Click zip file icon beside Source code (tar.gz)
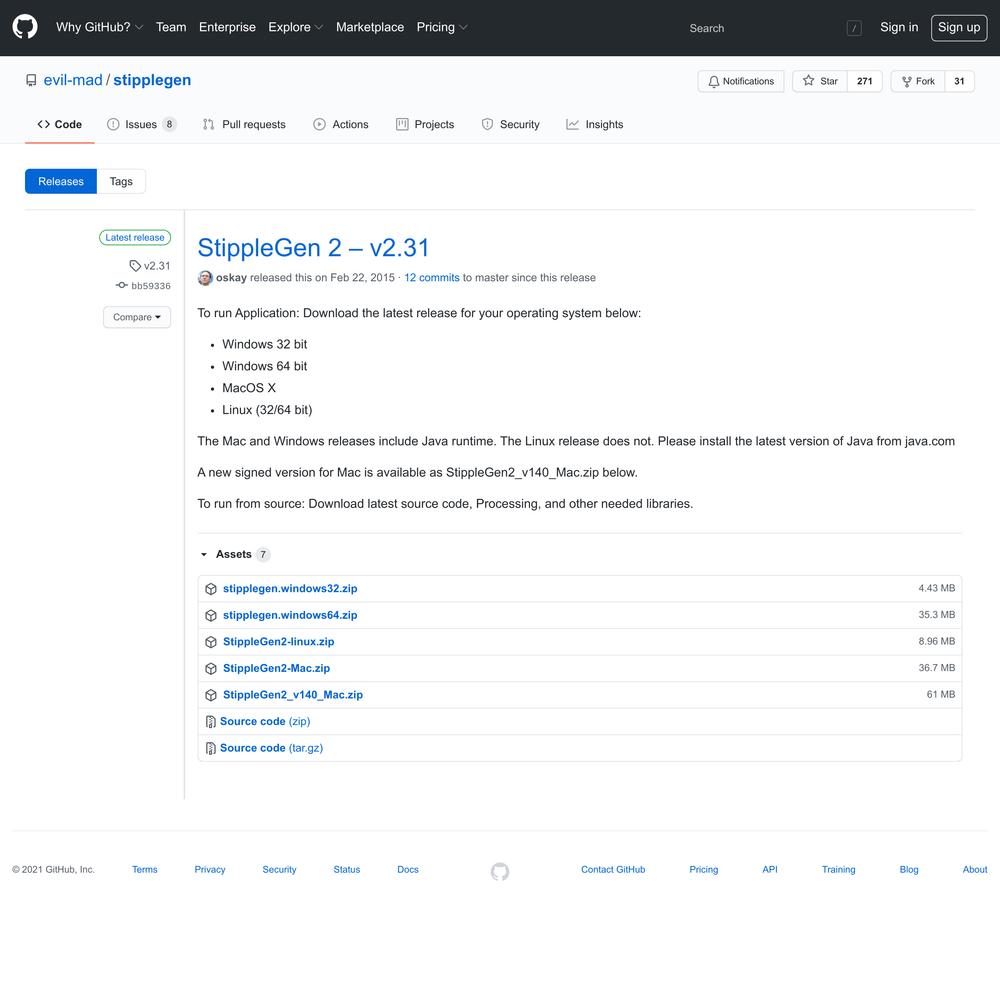Viewport: 1000px width, 1000px height. click(x=210, y=748)
